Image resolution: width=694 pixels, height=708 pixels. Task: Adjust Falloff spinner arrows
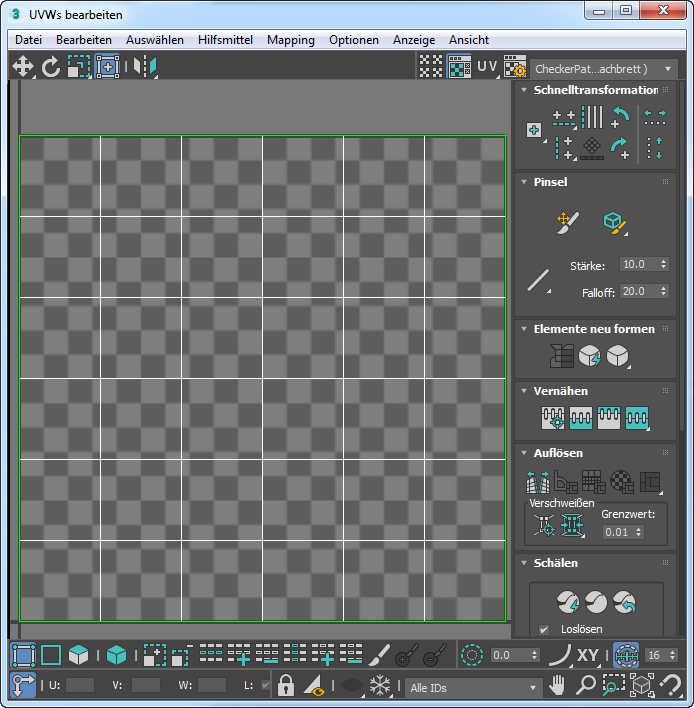click(x=663, y=292)
